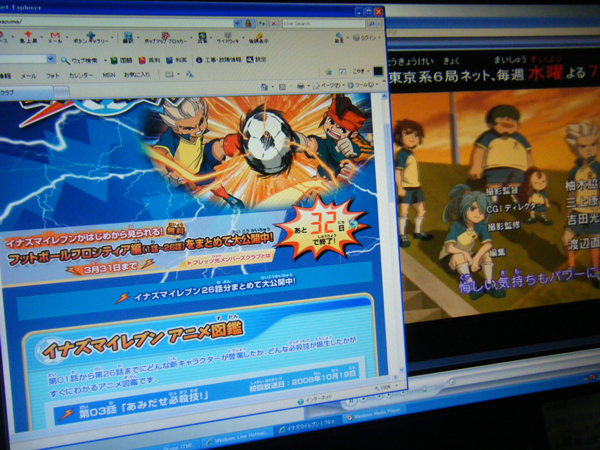Switch to Windows Media Player taskbar button
This screenshot has width=600, height=450.
click(373, 414)
